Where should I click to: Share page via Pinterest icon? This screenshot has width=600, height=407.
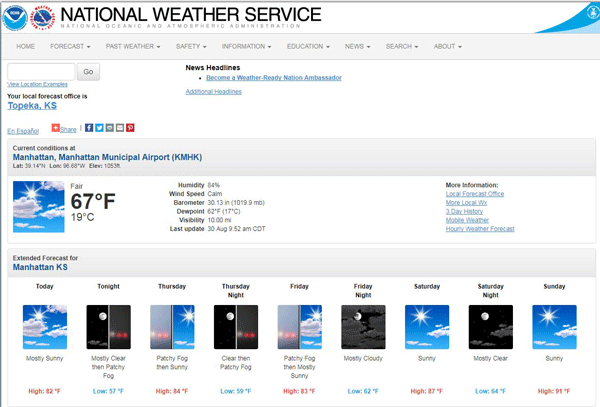130,128
